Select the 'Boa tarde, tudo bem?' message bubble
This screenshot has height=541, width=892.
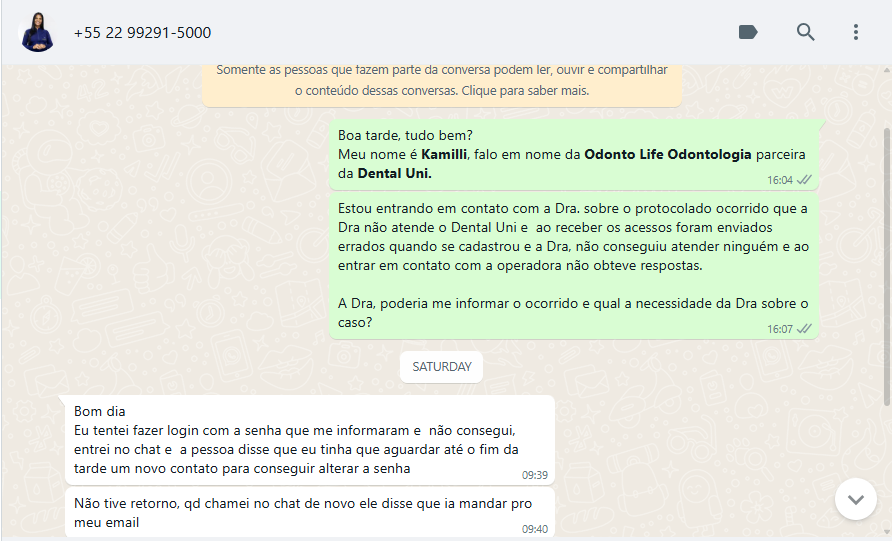tap(574, 155)
